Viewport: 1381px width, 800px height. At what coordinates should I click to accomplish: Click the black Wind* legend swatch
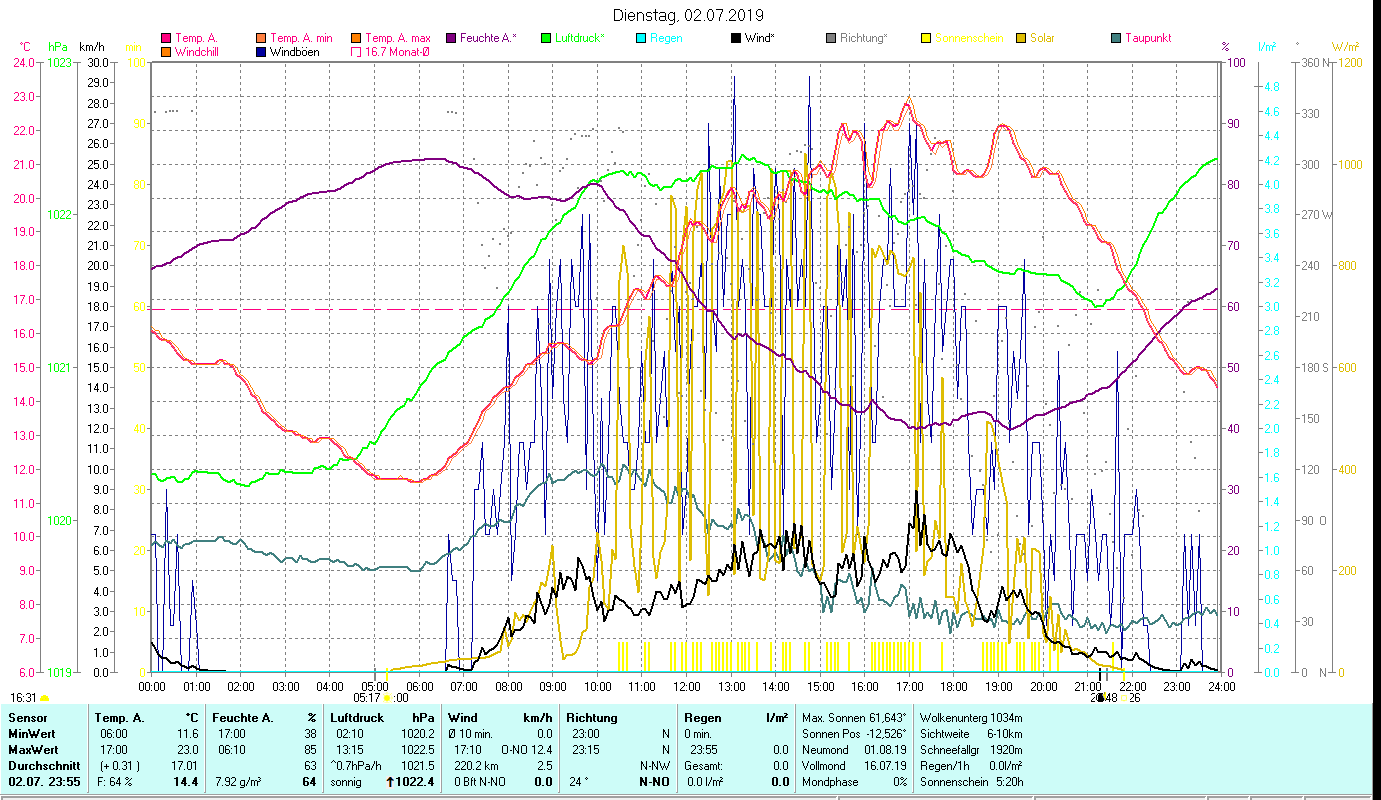point(735,39)
